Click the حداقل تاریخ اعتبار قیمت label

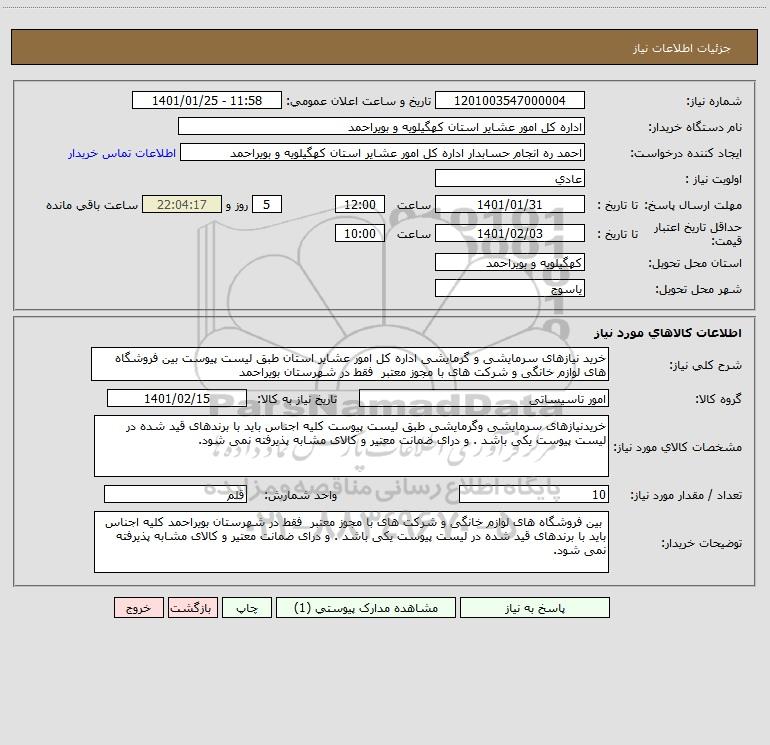697,234
